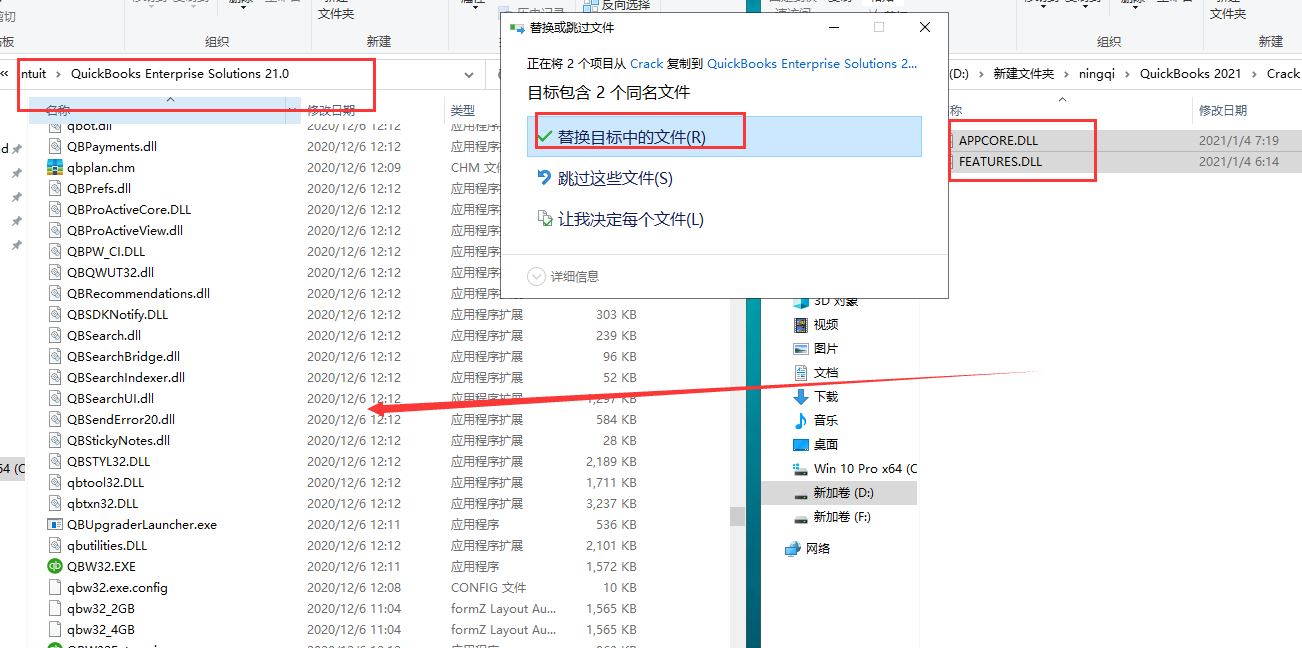Show hidden breadcrumb path chevrons in left window
This screenshot has height=648, width=1302.
point(5,74)
